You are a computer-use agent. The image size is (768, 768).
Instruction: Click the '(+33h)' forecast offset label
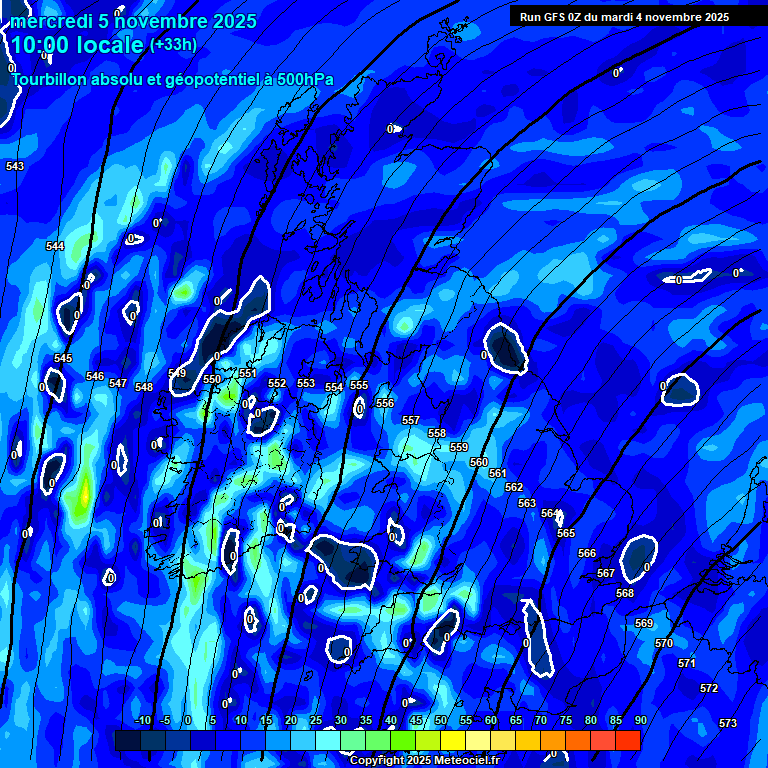point(173,45)
